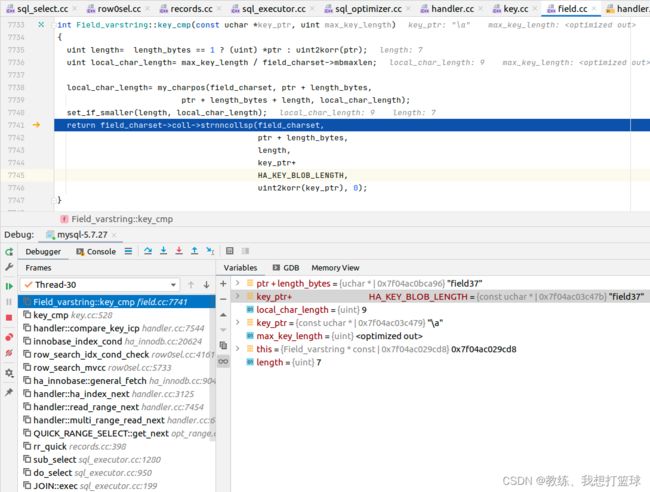650x492 pixels.
Task: Open the Variables tab
Action: pyautogui.click(x=240, y=268)
